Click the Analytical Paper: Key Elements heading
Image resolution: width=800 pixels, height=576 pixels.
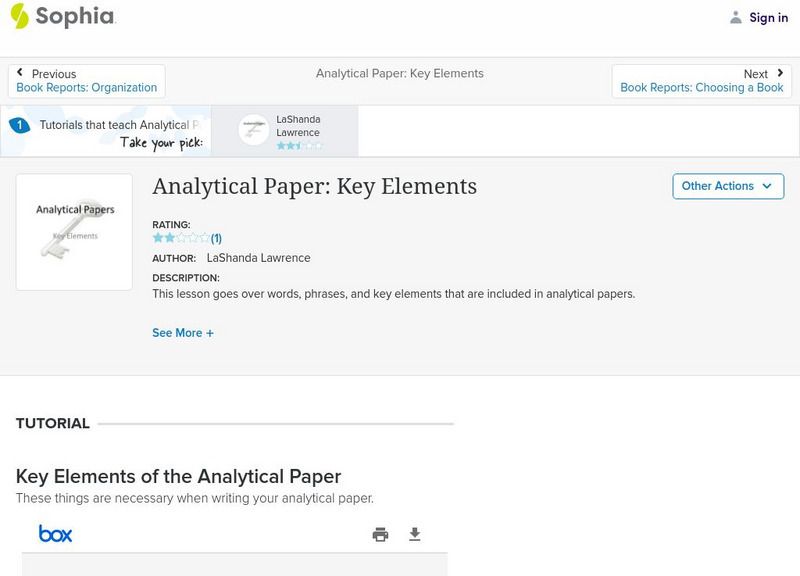click(x=314, y=187)
